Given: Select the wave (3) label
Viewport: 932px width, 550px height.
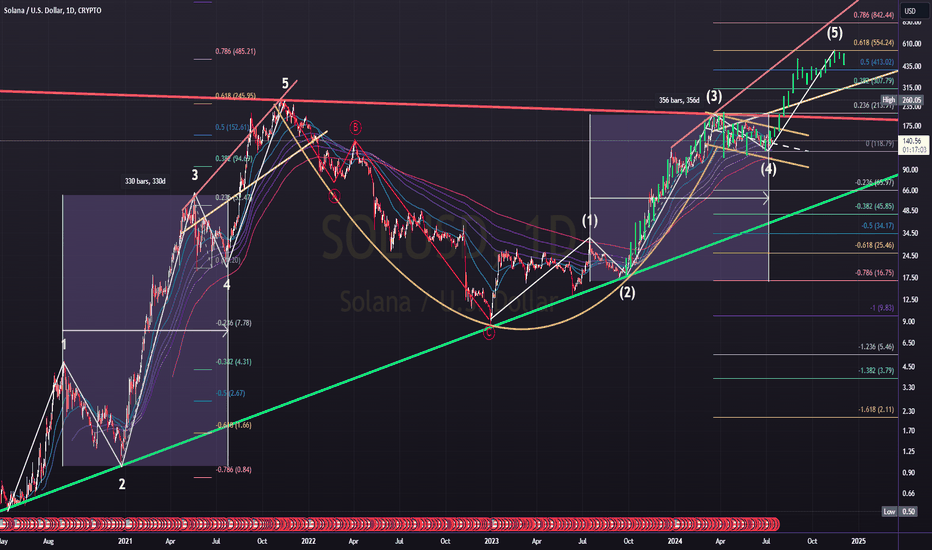Looking at the screenshot, I should pyautogui.click(x=714, y=96).
